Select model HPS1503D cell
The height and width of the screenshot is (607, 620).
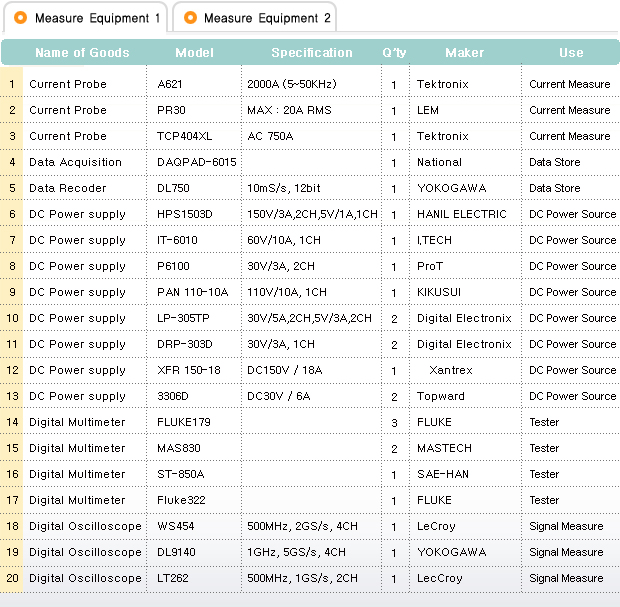click(x=185, y=214)
